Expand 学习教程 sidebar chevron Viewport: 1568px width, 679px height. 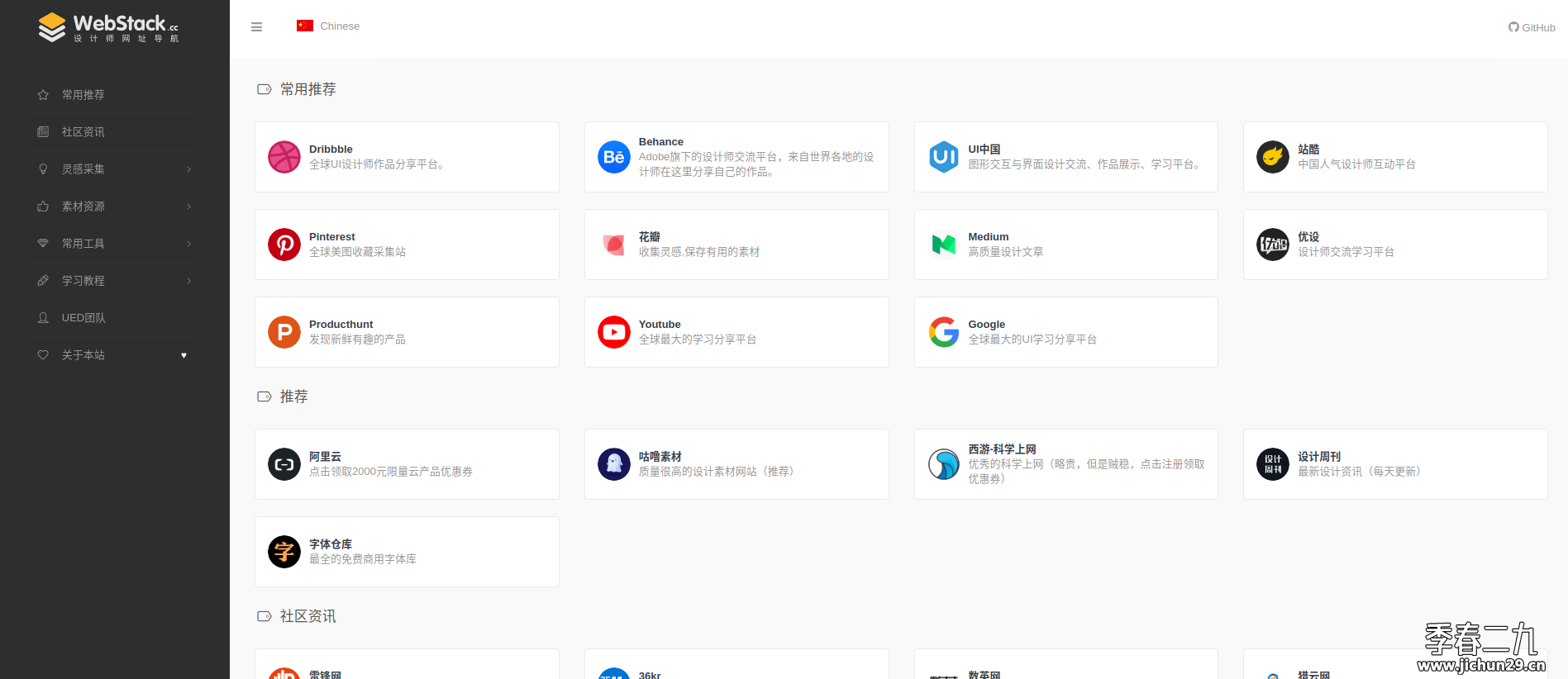pyautogui.click(x=188, y=281)
